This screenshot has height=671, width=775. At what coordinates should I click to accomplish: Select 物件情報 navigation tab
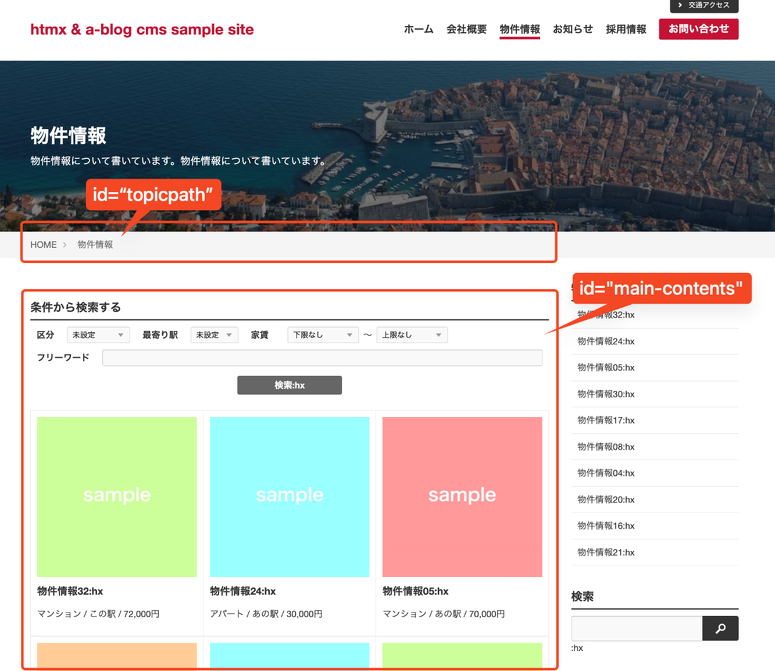pyautogui.click(x=519, y=29)
